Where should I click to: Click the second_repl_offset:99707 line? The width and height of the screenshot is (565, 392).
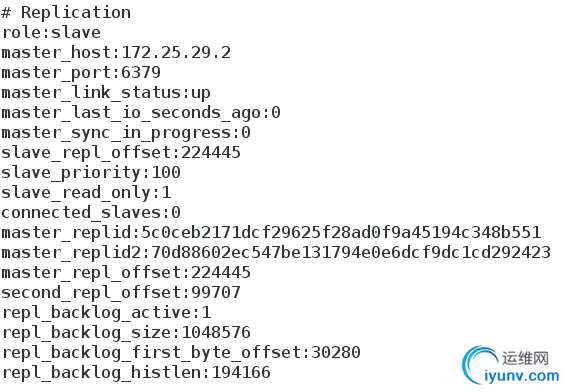pyautogui.click(x=121, y=293)
